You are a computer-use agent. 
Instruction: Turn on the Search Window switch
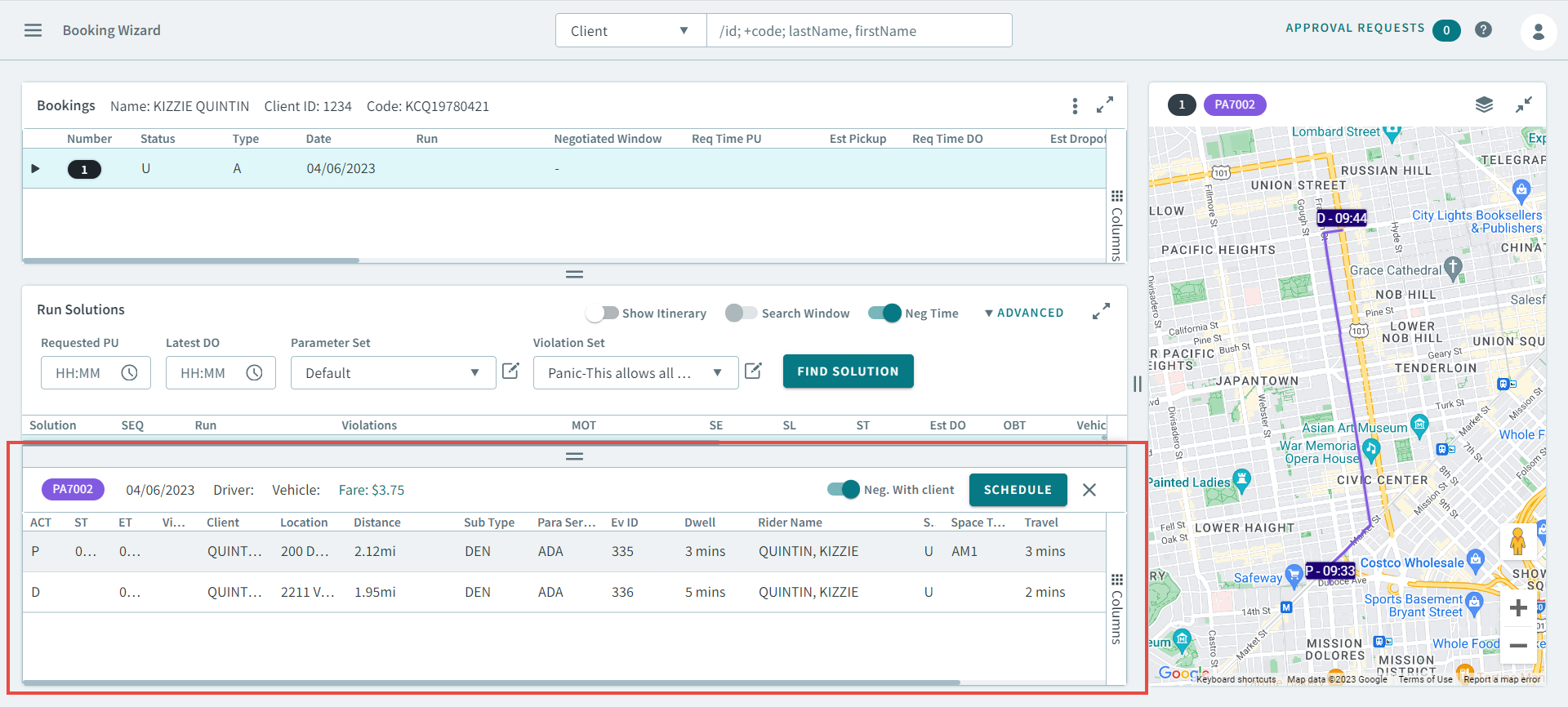(x=741, y=313)
